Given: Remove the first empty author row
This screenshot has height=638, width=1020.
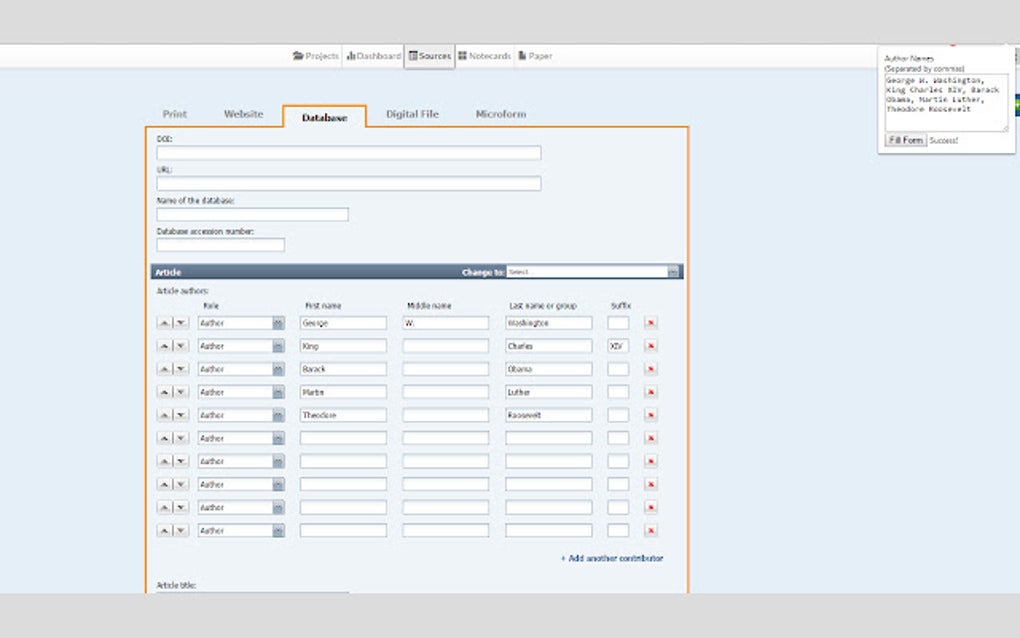Looking at the screenshot, I should click(x=651, y=437).
